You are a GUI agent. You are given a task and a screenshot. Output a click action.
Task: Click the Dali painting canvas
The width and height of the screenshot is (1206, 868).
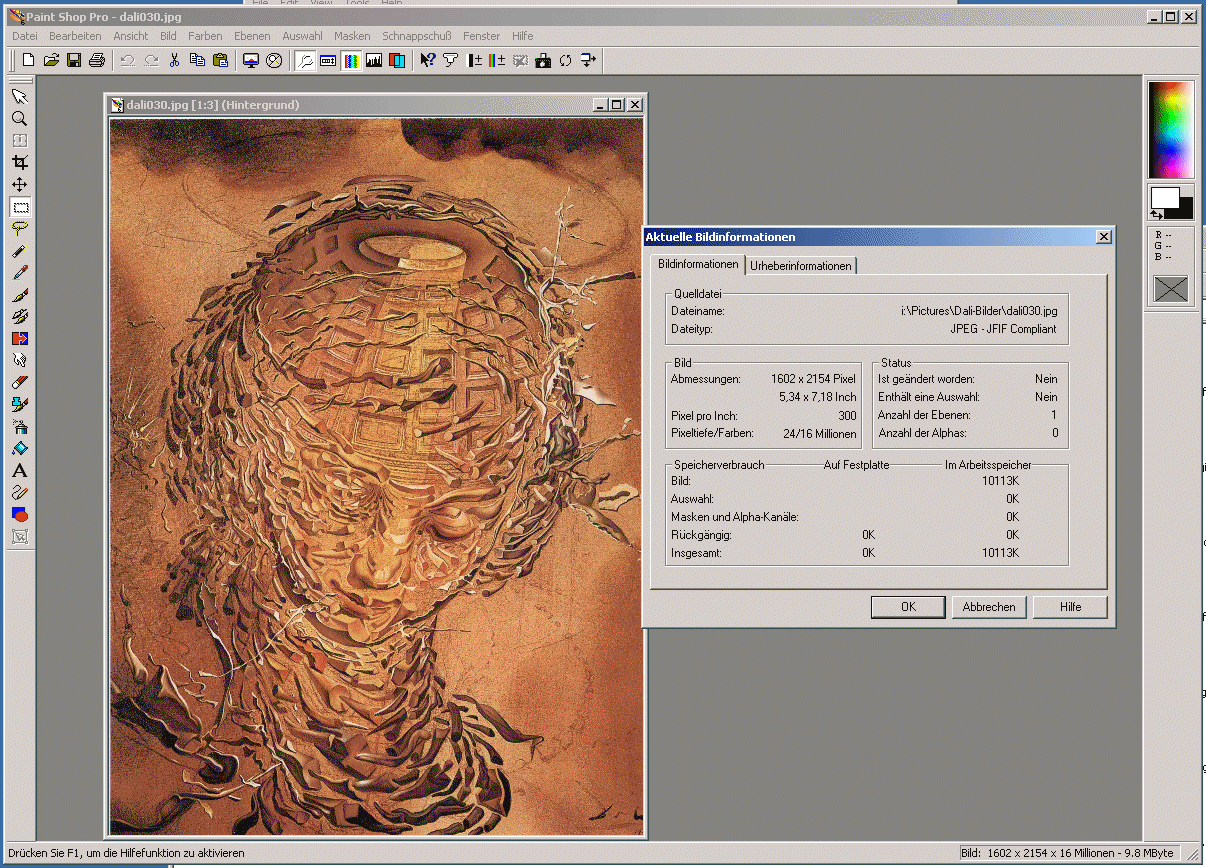[376, 476]
